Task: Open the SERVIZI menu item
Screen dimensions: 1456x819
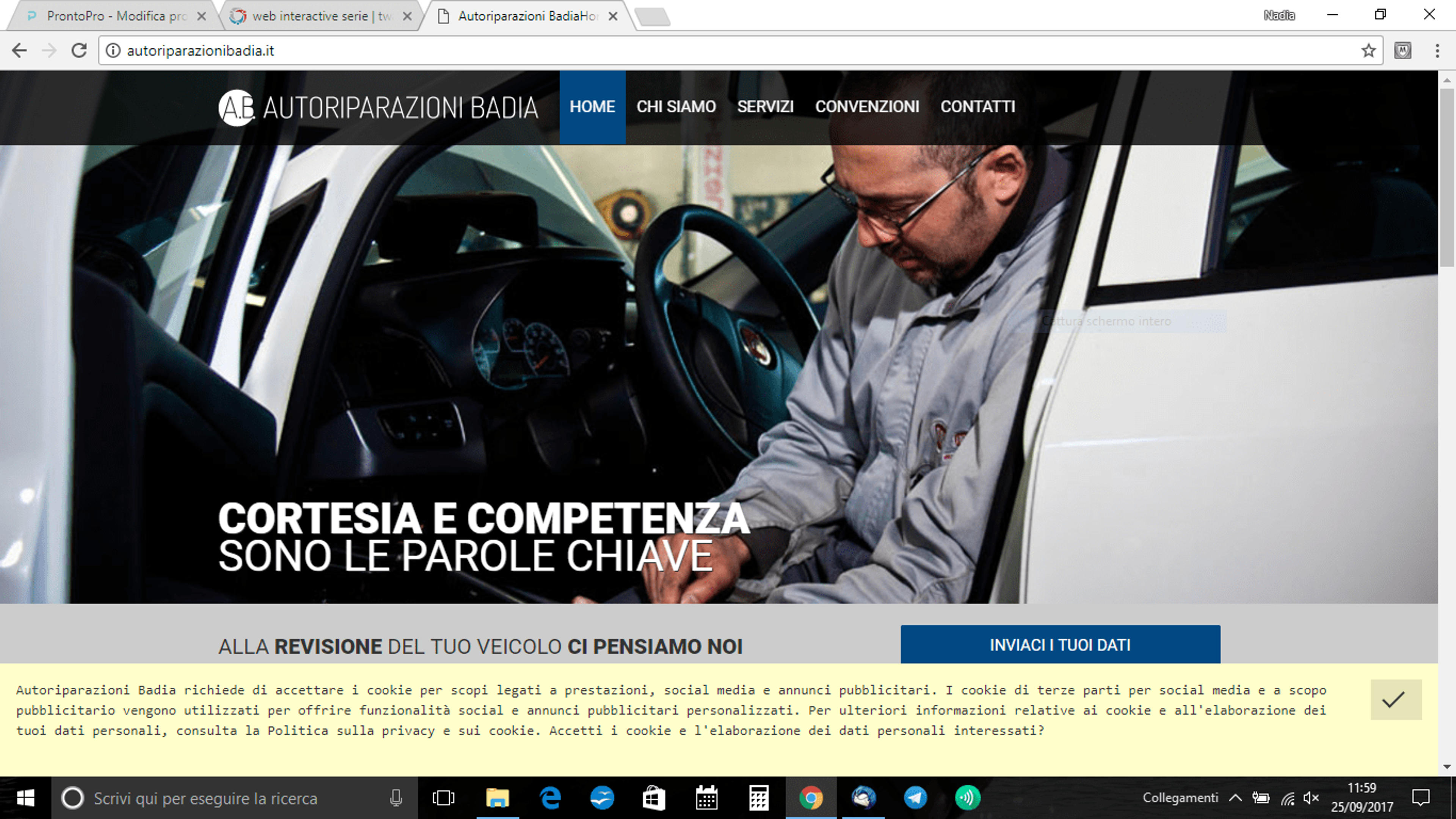Action: (765, 106)
